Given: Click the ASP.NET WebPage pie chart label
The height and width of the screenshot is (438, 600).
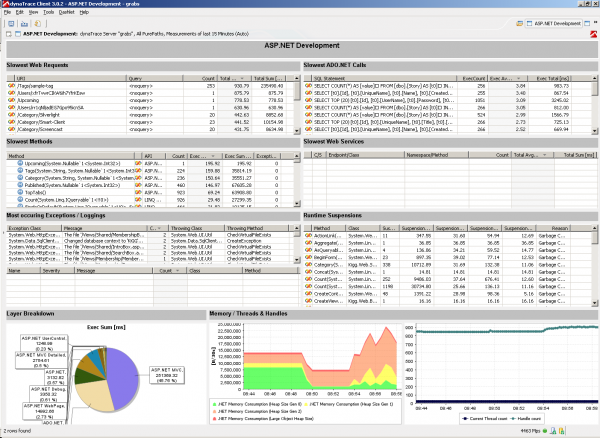Looking at the screenshot, I should (x=44, y=411).
